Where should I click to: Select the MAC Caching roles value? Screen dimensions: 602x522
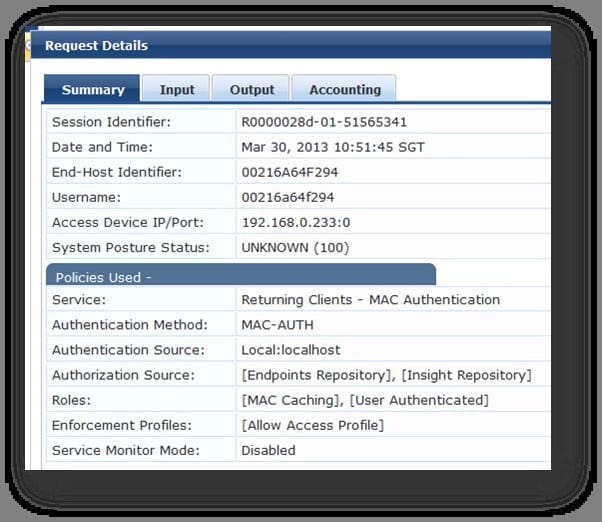(x=290, y=400)
